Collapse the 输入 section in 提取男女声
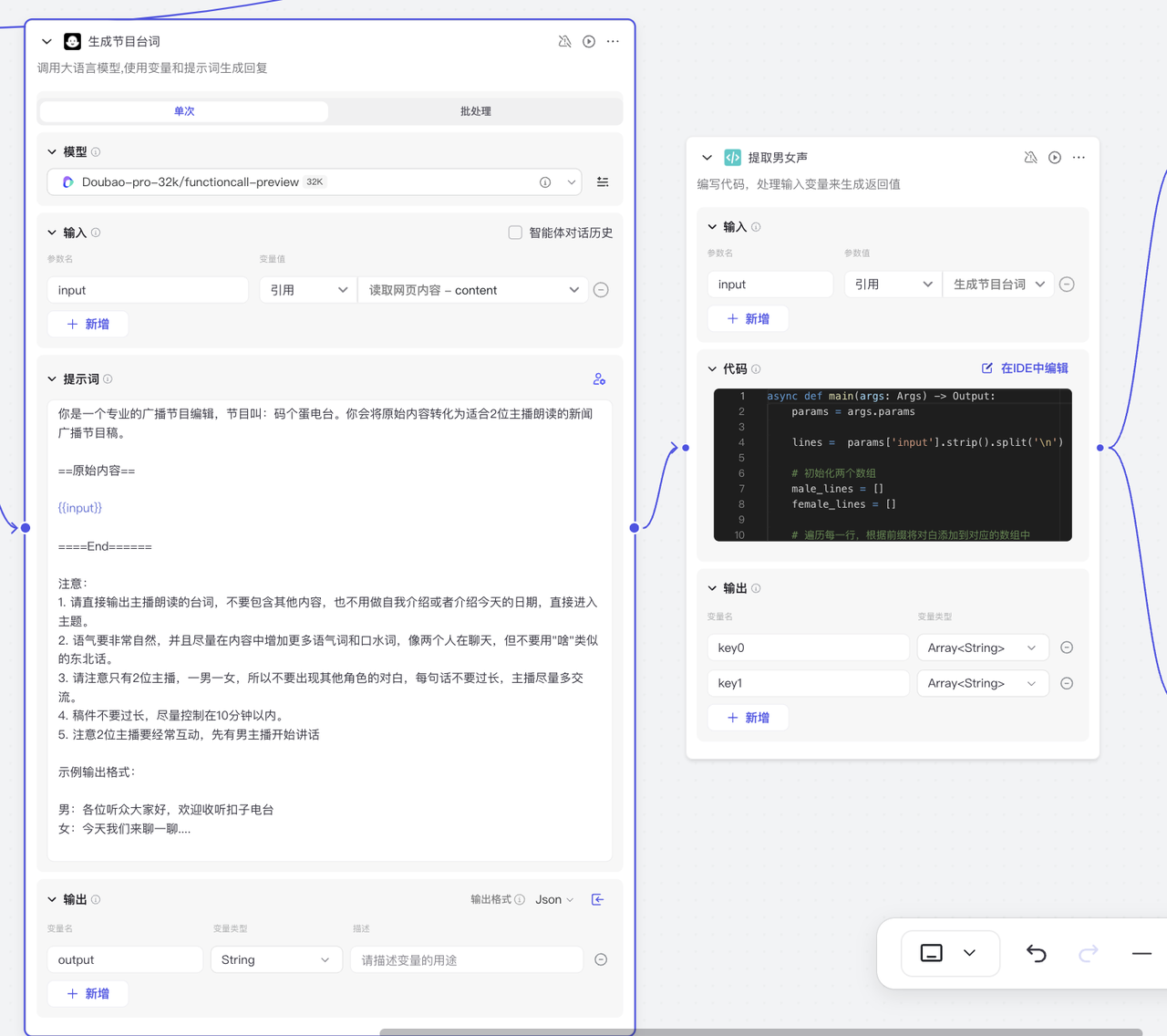1167x1036 pixels. [x=712, y=227]
